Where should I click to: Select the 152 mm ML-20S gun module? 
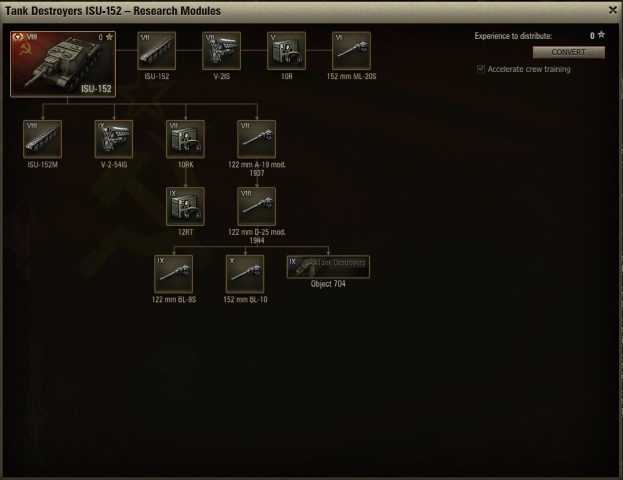coord(351,51)
